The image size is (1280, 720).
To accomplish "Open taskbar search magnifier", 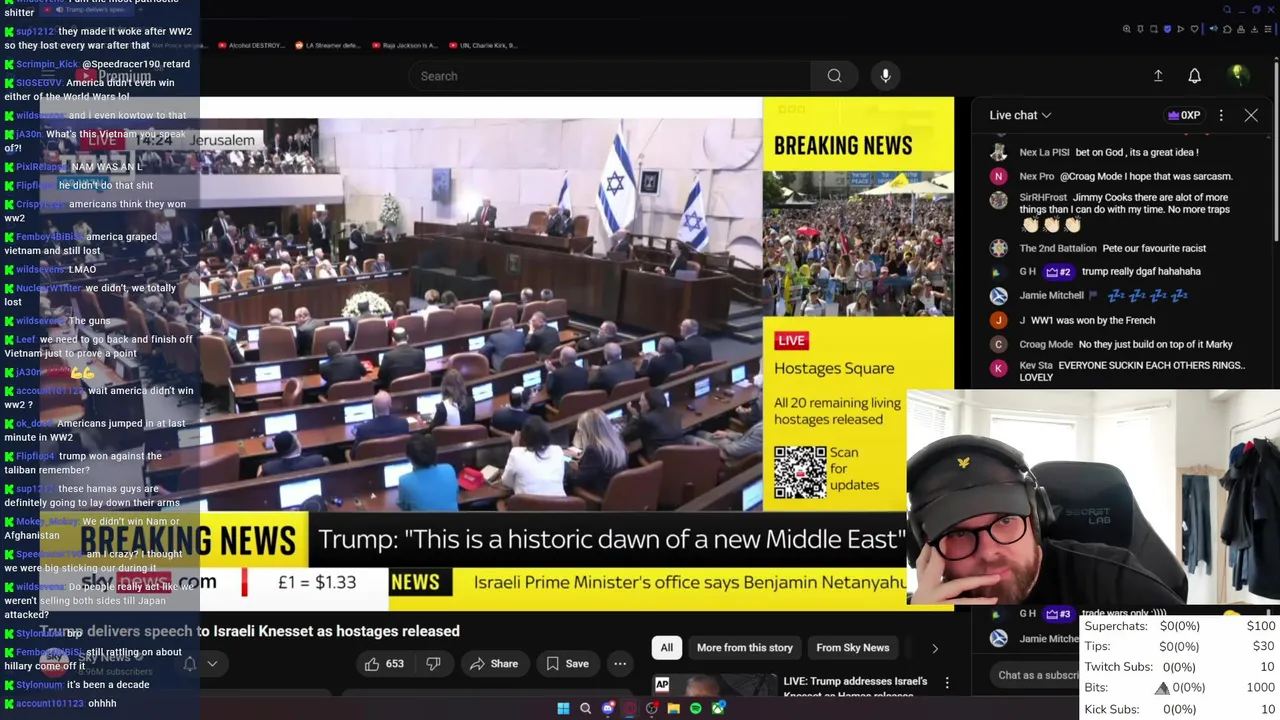I will 585,708.
